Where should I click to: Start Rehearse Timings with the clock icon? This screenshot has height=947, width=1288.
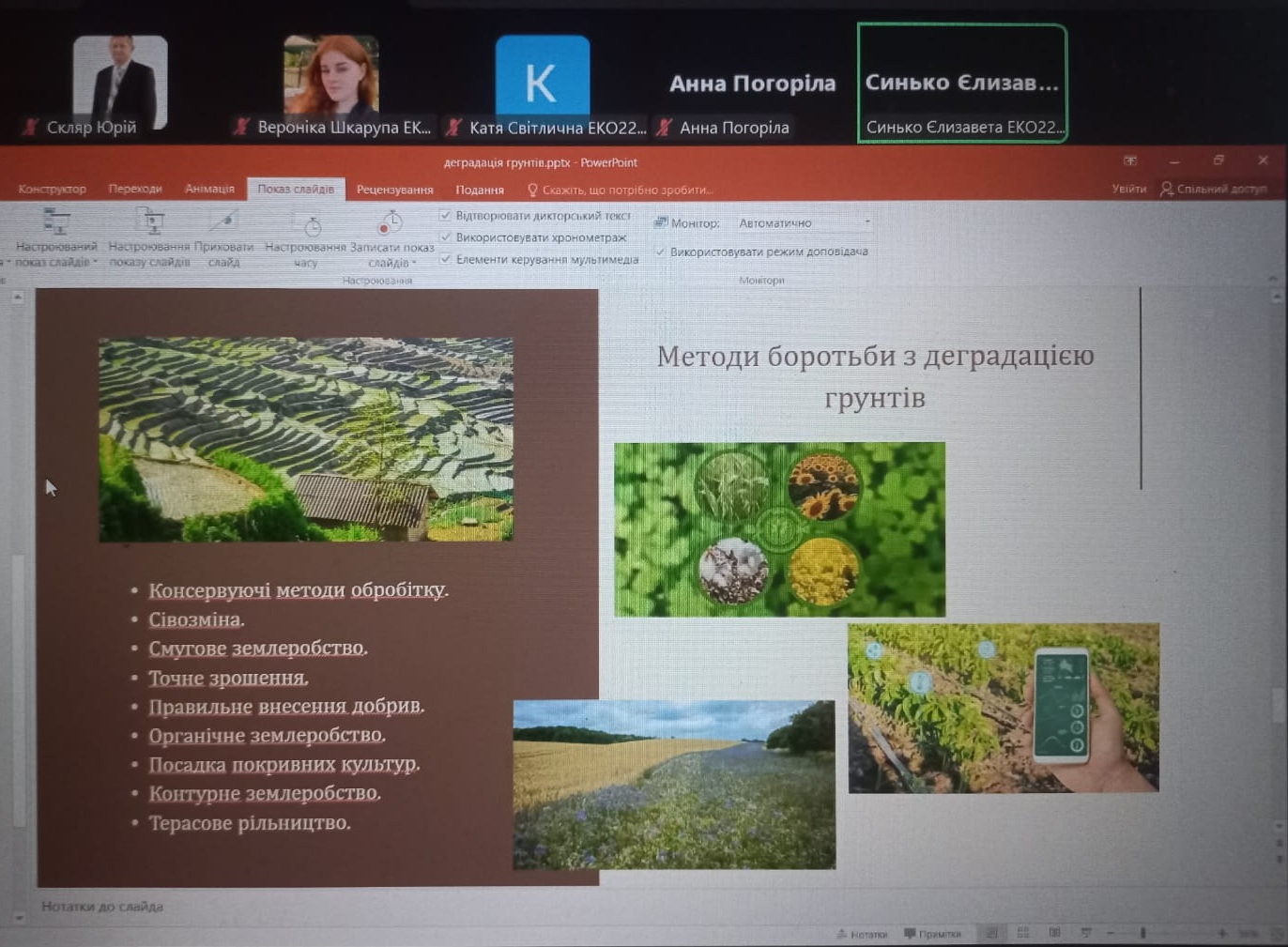pos(306,224)
